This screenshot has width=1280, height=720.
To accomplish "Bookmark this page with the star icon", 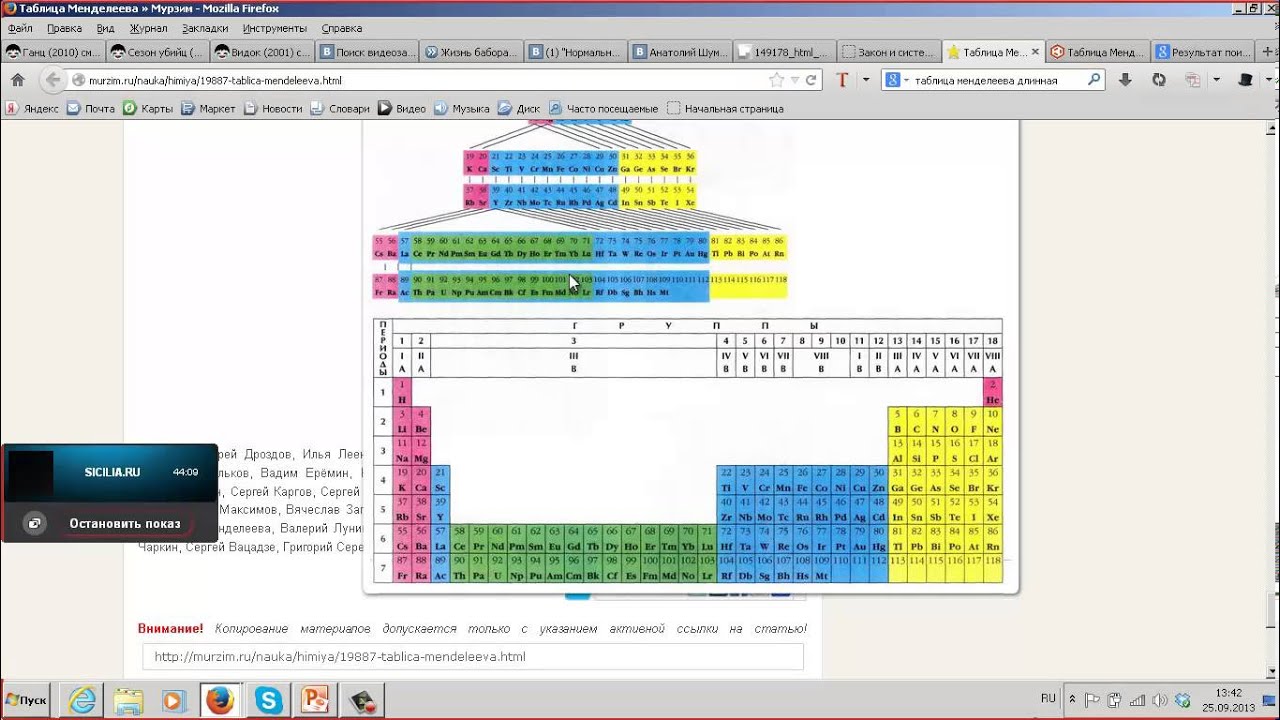I will [776, 80].
